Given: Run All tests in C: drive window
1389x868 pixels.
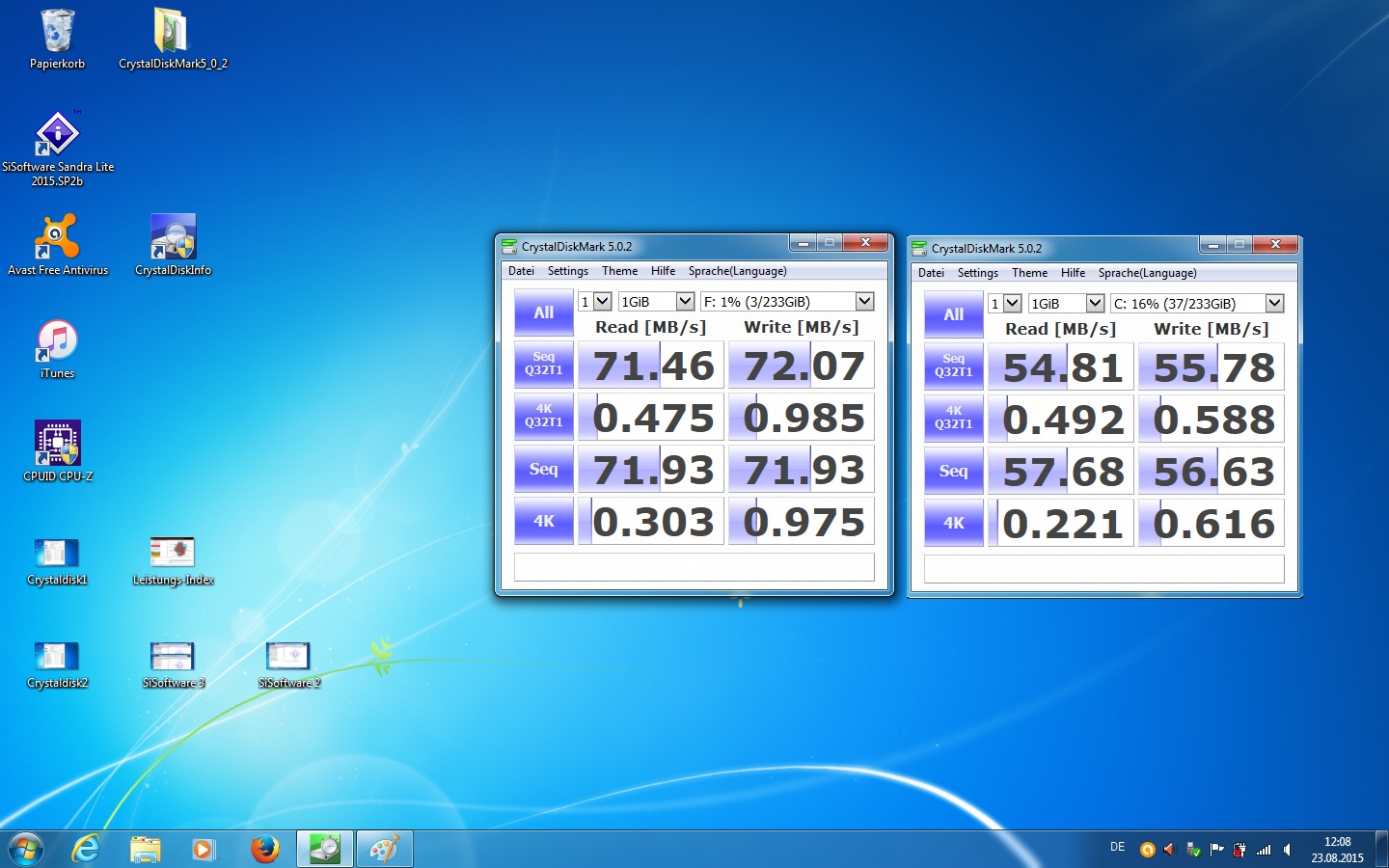Looking at the screenshot, I should point(954,314).
